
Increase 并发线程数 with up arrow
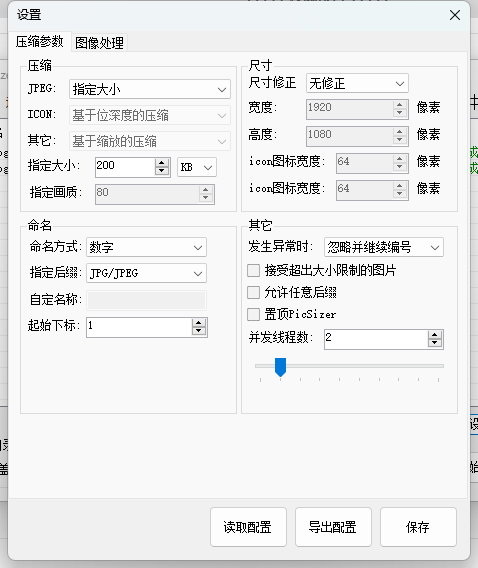point(435,335)
